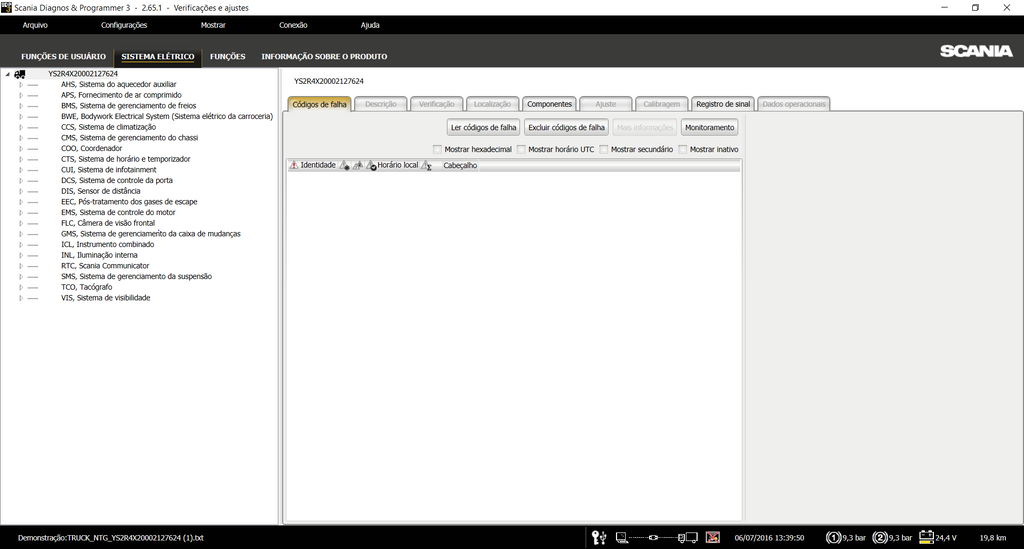Click the Mais informações button

(x=645, y=127)
